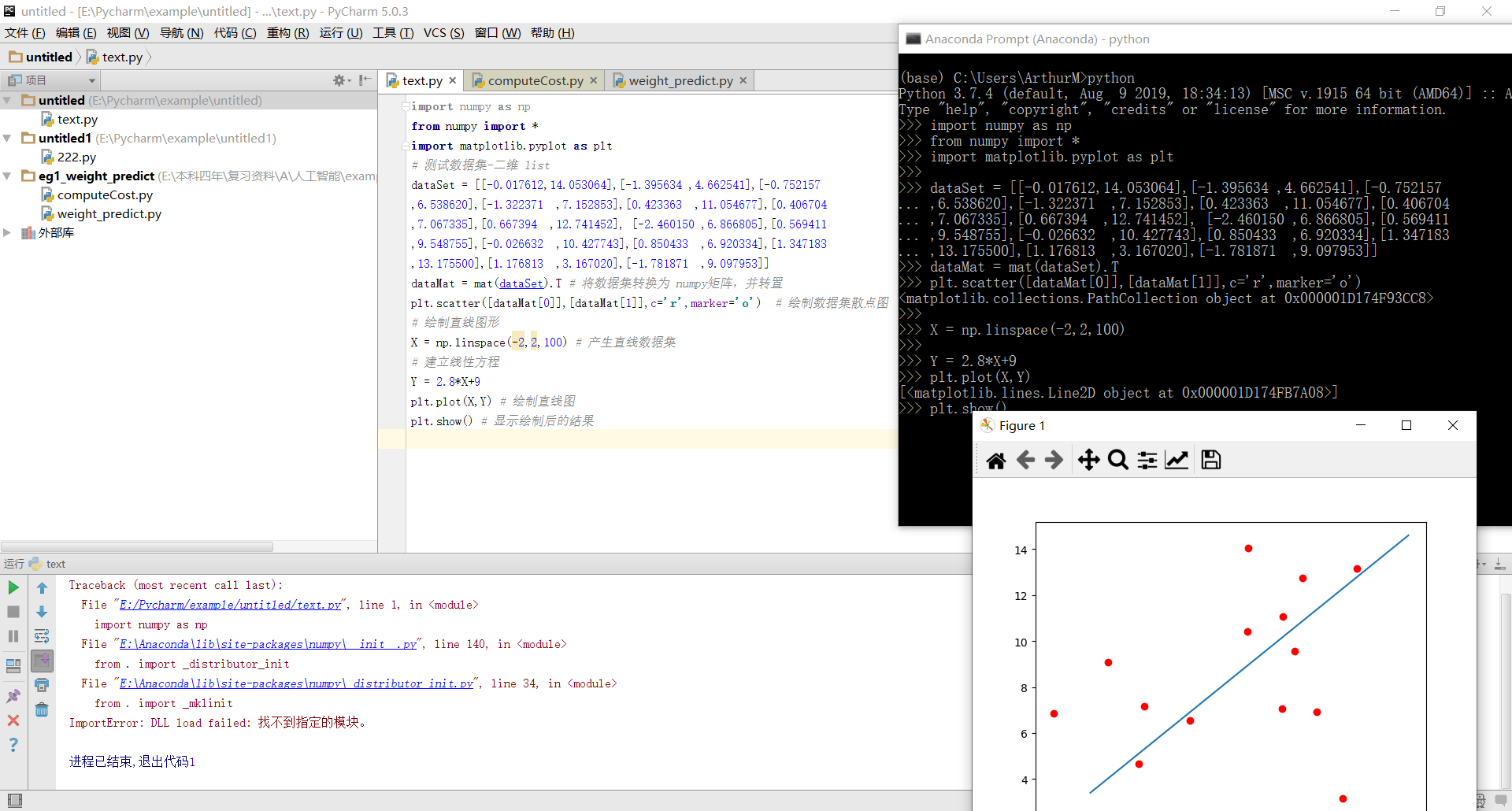This screenshot has width=1512, height=811.
Task: Select the Pan tool in Figure 1
Action: [1088, 460]
